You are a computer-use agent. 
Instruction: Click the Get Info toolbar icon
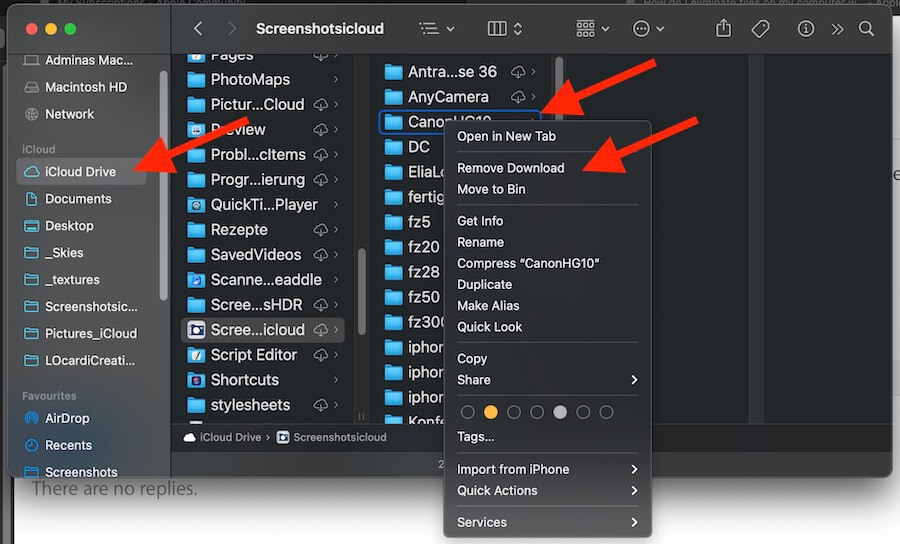pos(806,29)
